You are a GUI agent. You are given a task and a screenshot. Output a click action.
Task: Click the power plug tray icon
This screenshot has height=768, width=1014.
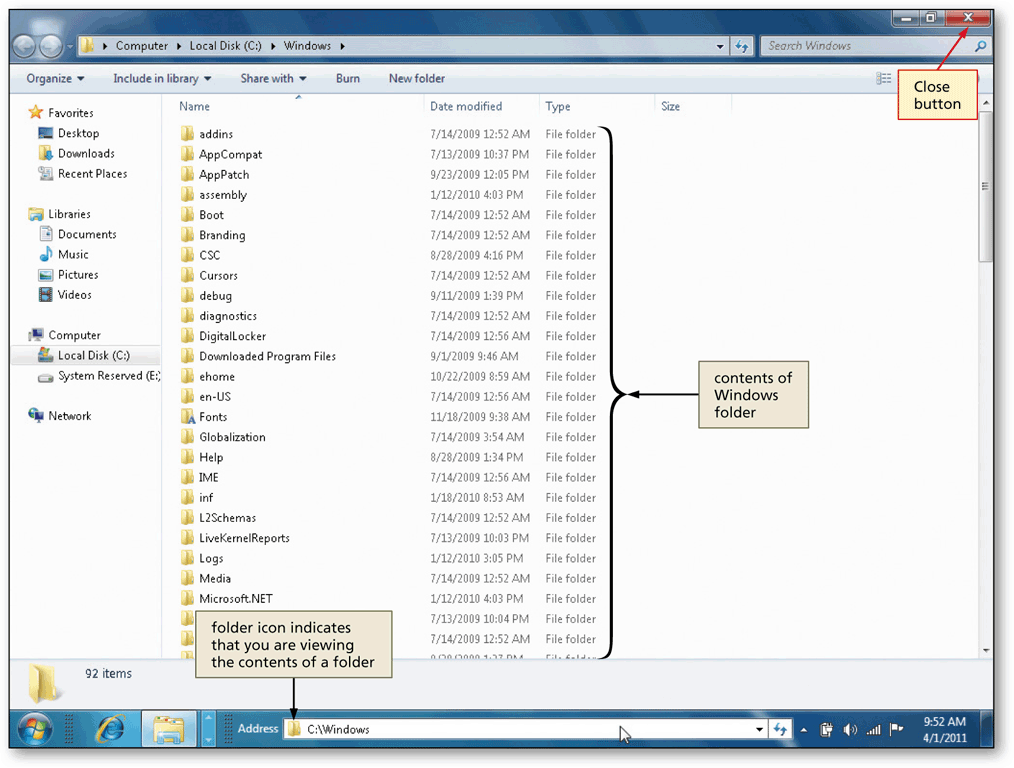click(826, 730)
